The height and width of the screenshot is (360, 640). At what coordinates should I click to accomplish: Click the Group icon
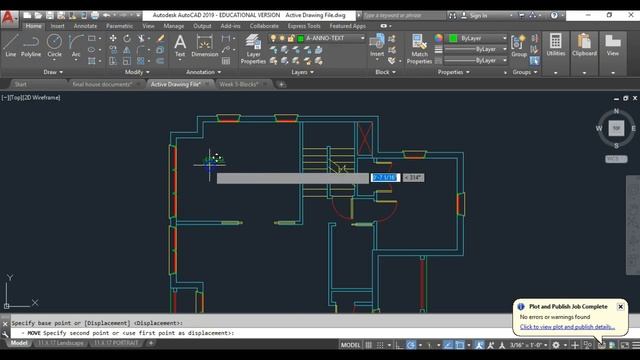click(519, 46)
